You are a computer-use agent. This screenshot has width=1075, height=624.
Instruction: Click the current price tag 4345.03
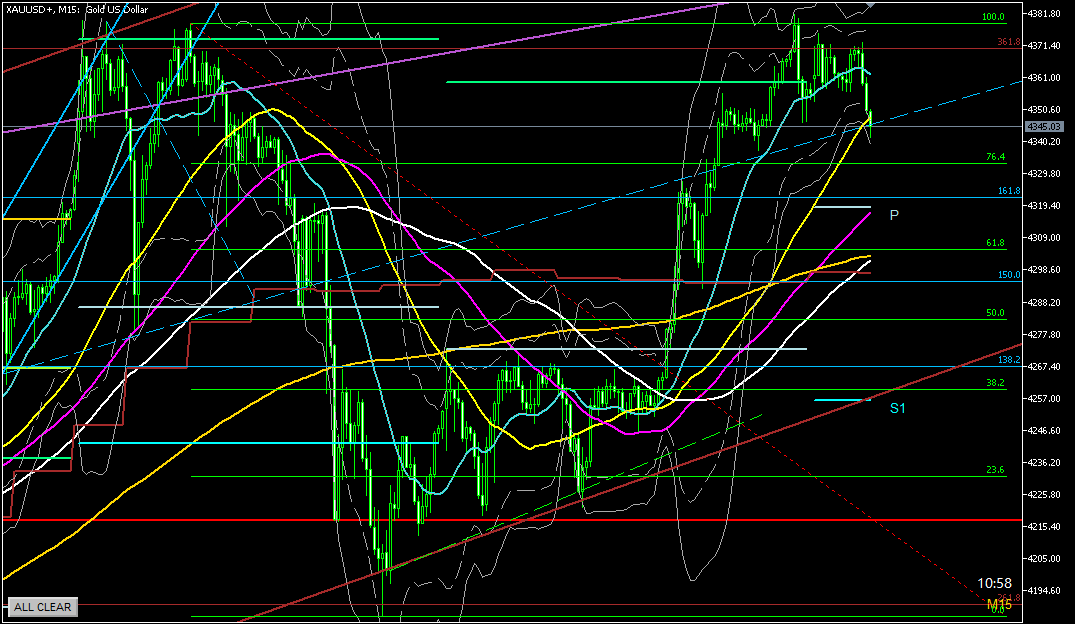click(x=1048, y=127)
